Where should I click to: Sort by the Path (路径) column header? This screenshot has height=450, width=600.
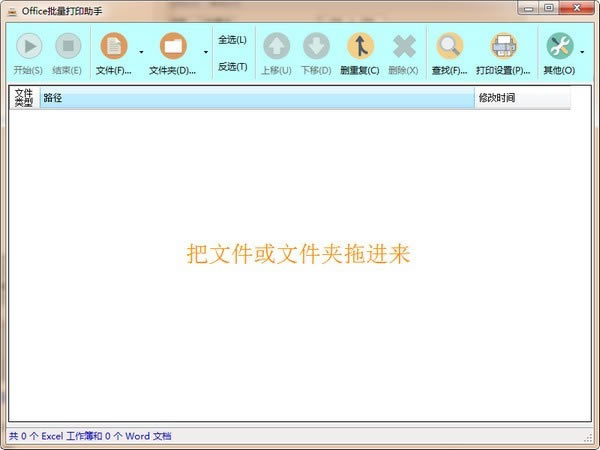tap(256, 98)
